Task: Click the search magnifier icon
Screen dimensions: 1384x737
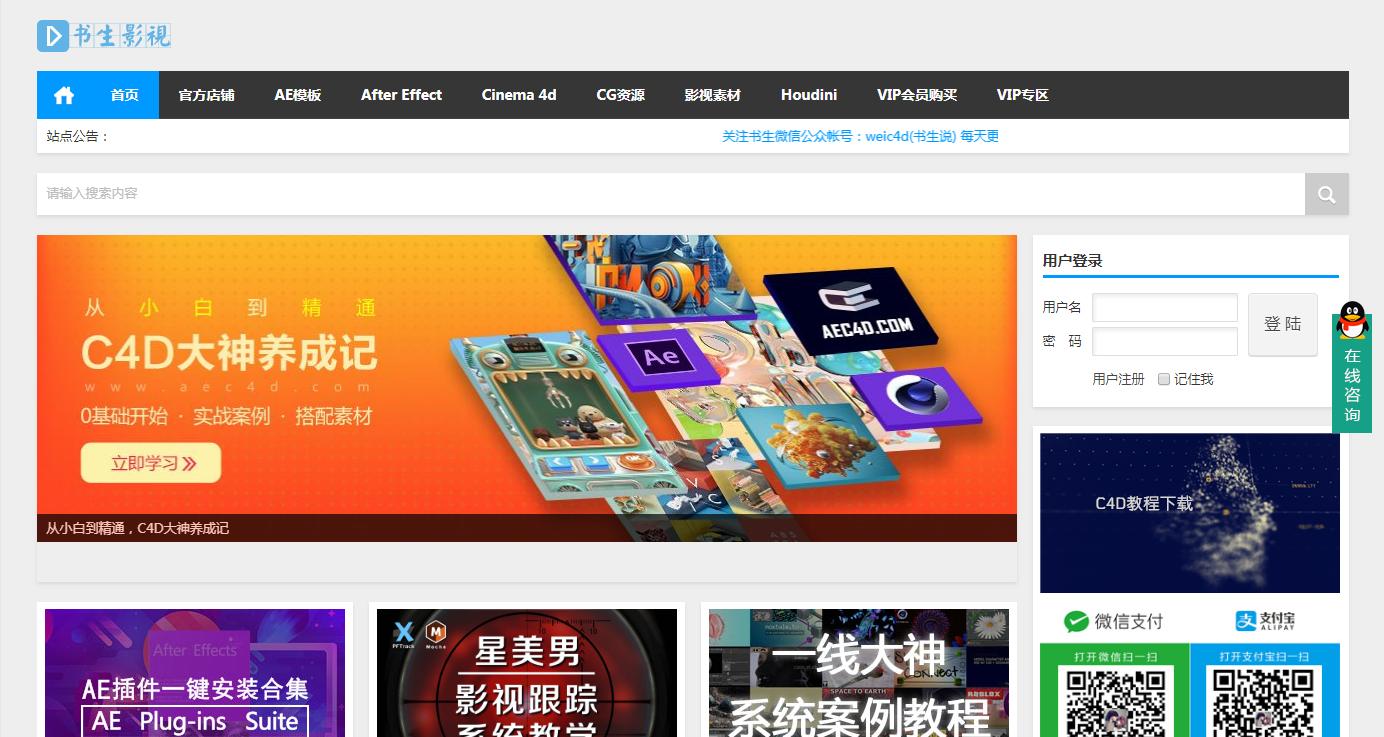Action: [x=1326, y=193]
